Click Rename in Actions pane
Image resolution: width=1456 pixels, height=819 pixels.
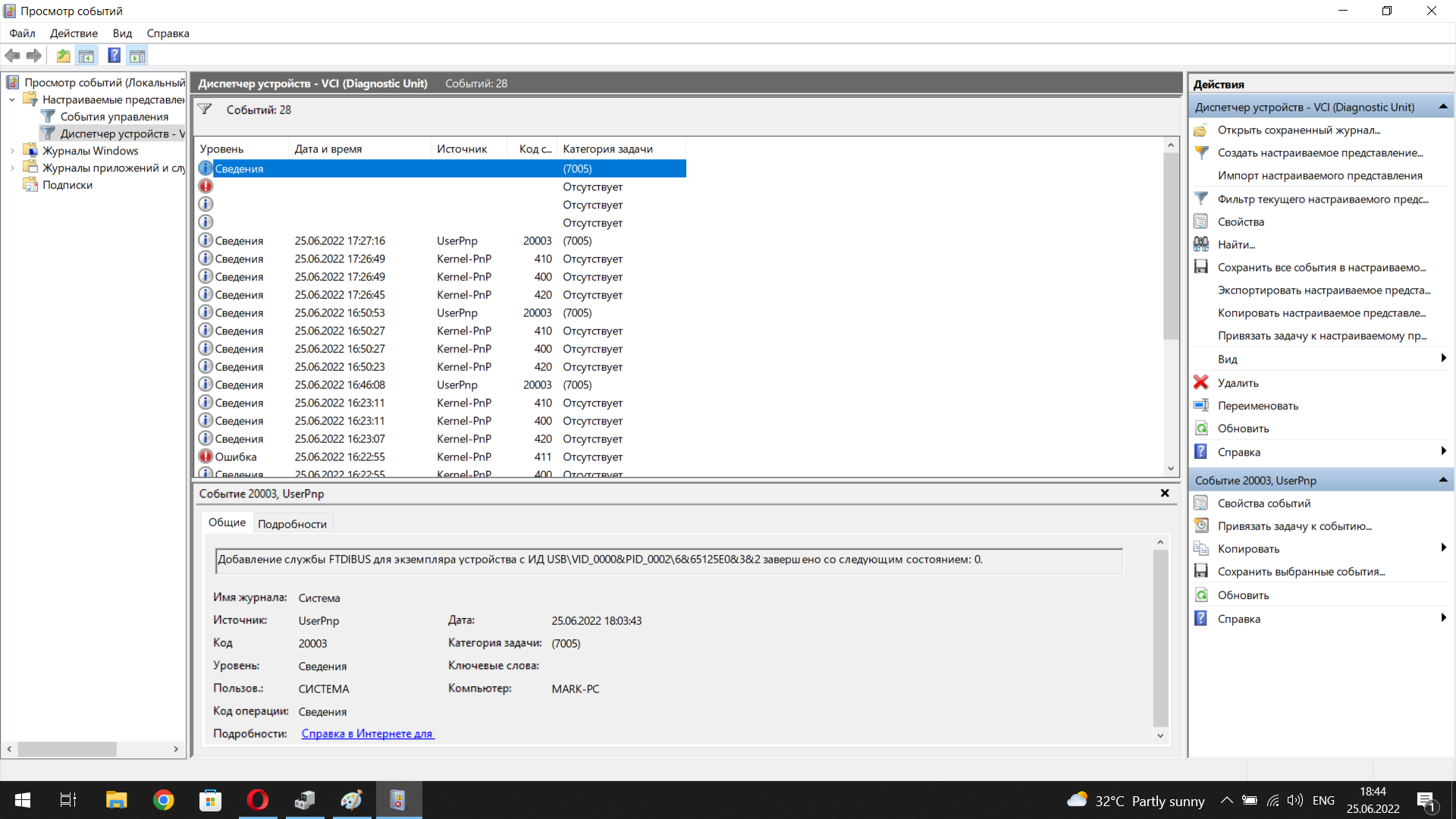1257,406
